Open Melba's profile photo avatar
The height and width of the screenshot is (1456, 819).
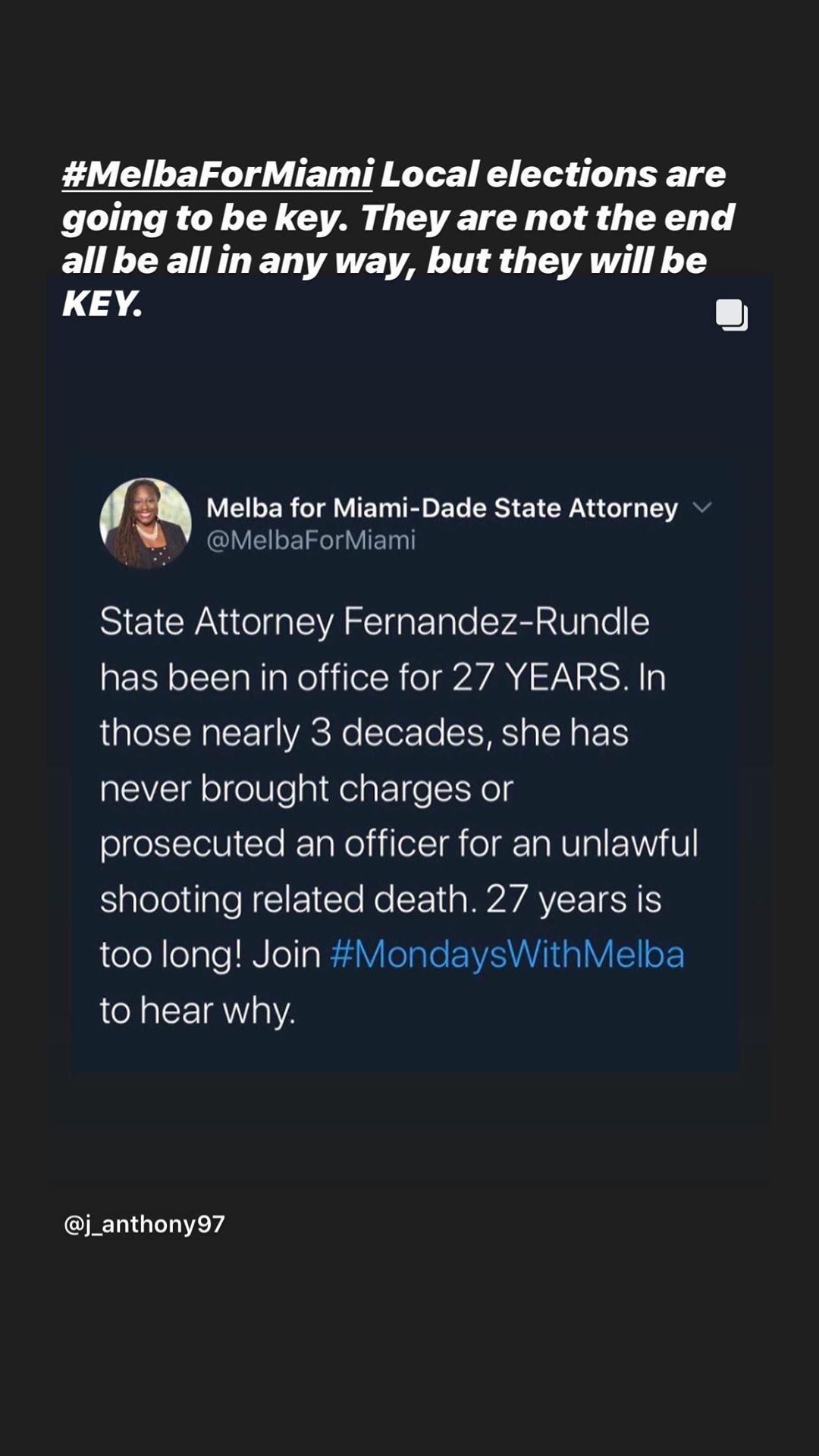(146, 523)
